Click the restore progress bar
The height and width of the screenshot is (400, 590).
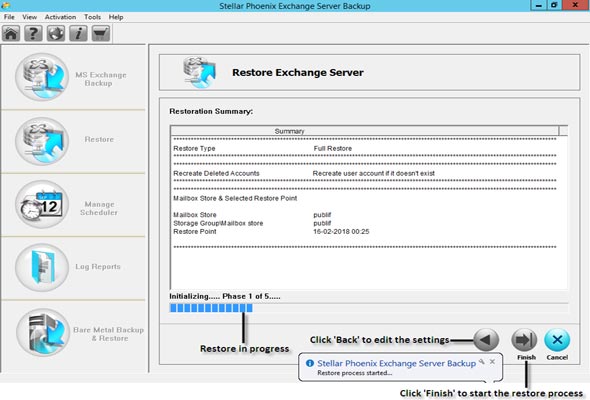pos(369,308)
